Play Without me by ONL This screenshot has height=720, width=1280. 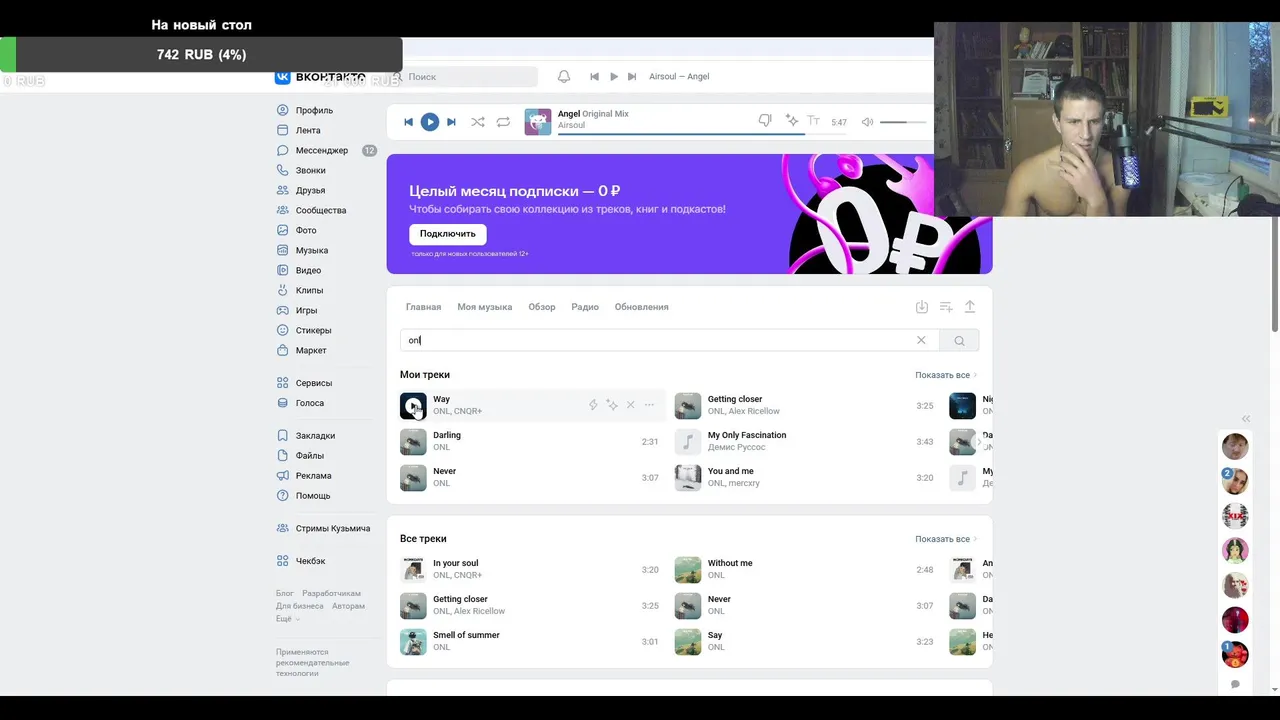(x=688, y=569)
